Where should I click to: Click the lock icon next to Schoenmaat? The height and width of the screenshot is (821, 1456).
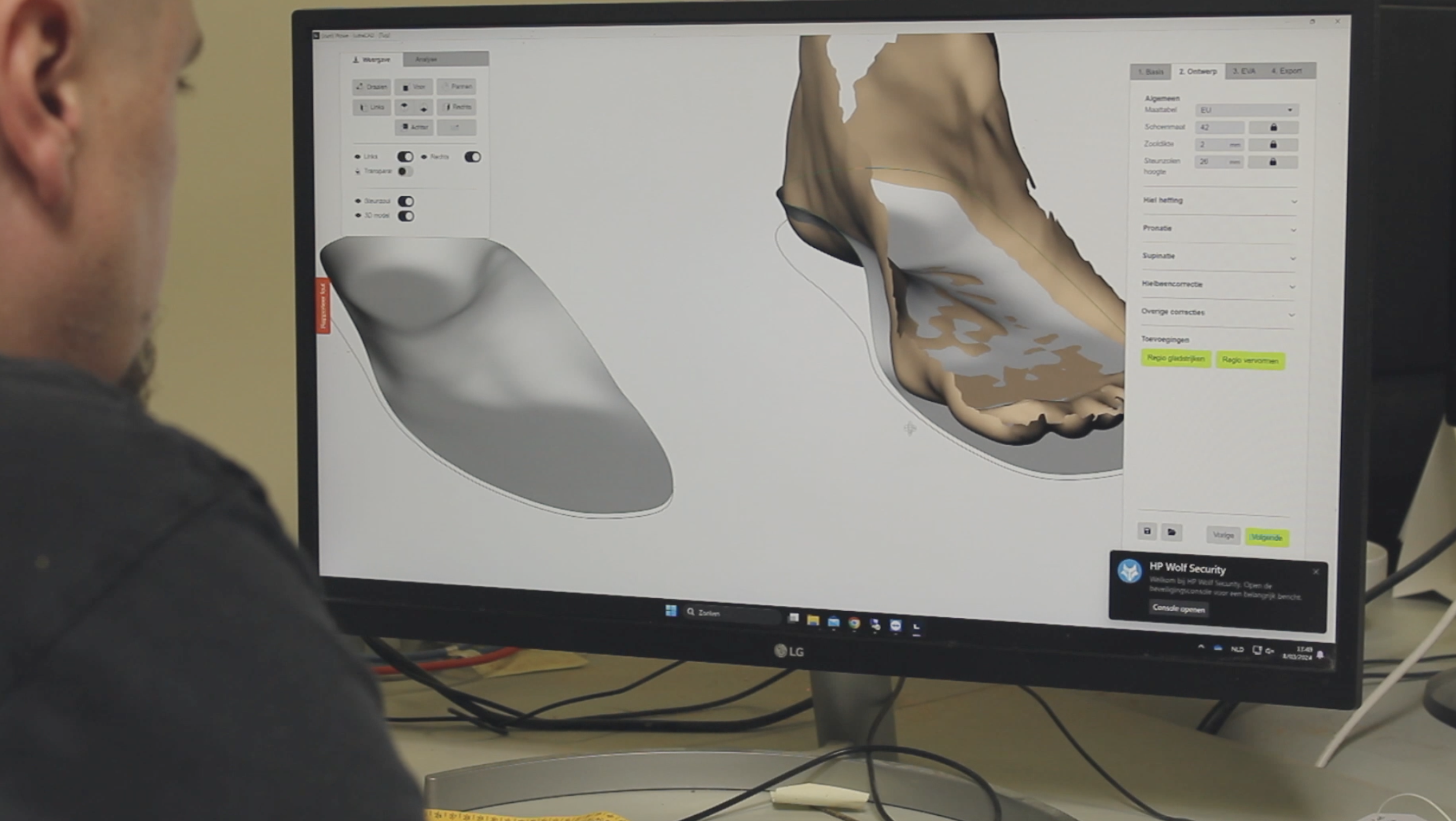tap(1273, 127)
